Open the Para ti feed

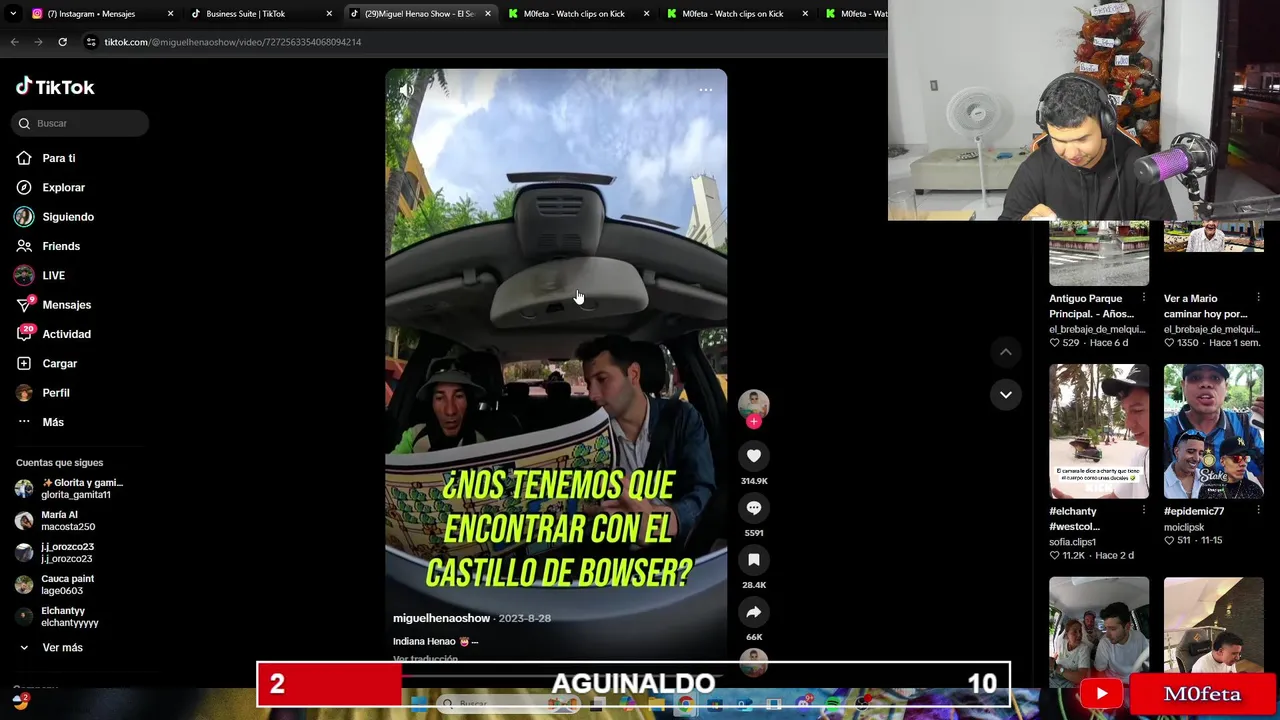click(x=59, y=158)
